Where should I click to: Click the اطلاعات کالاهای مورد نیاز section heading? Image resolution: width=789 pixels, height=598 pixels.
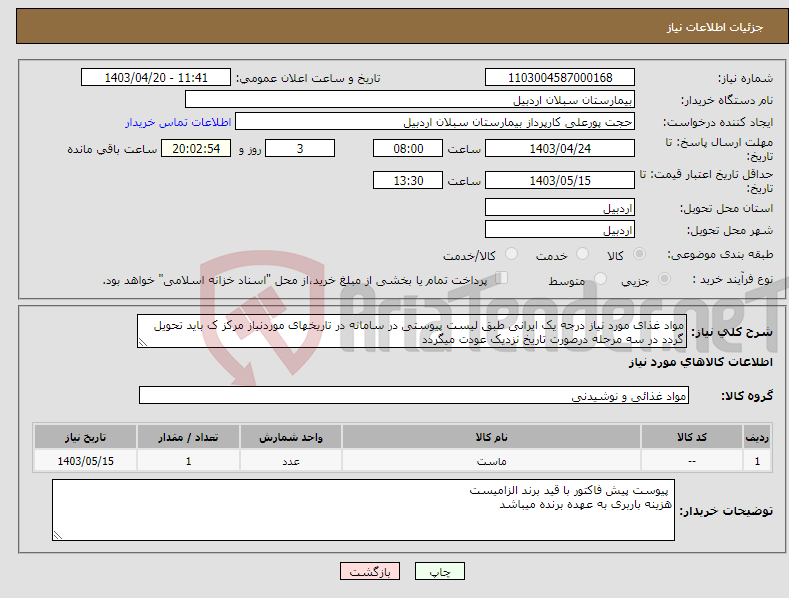(x=700, y=362)
